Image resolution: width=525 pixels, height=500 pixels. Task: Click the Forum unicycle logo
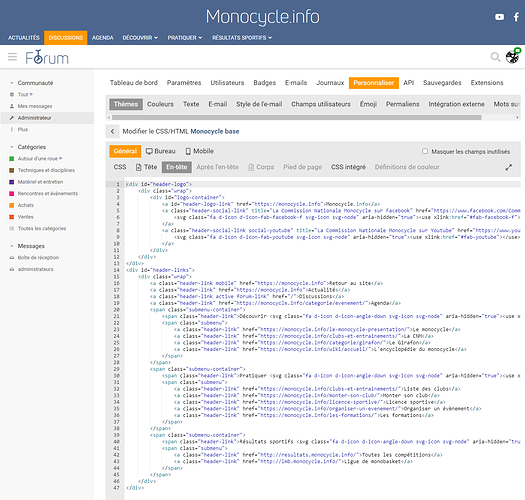(47, 57)
